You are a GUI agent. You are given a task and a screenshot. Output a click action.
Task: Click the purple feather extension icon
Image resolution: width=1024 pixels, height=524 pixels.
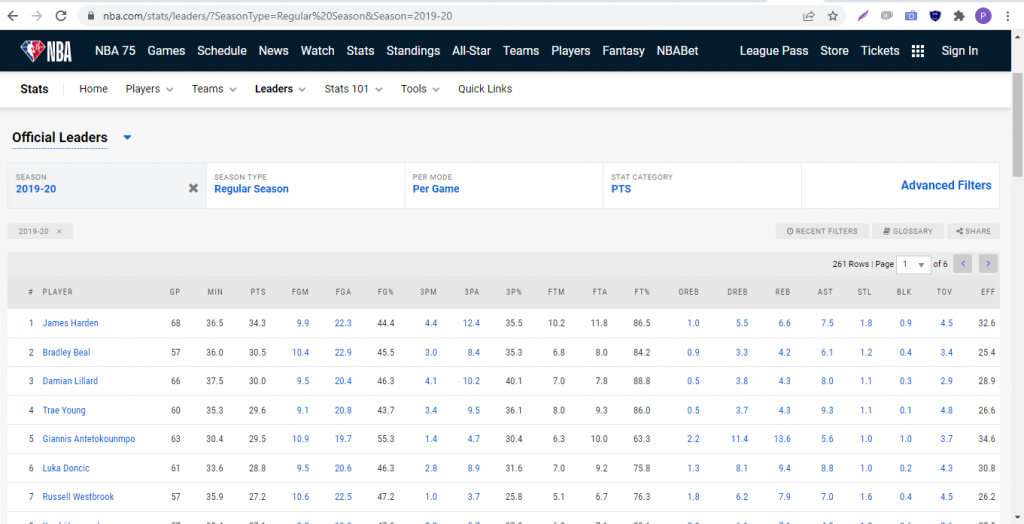click(863, 16)
